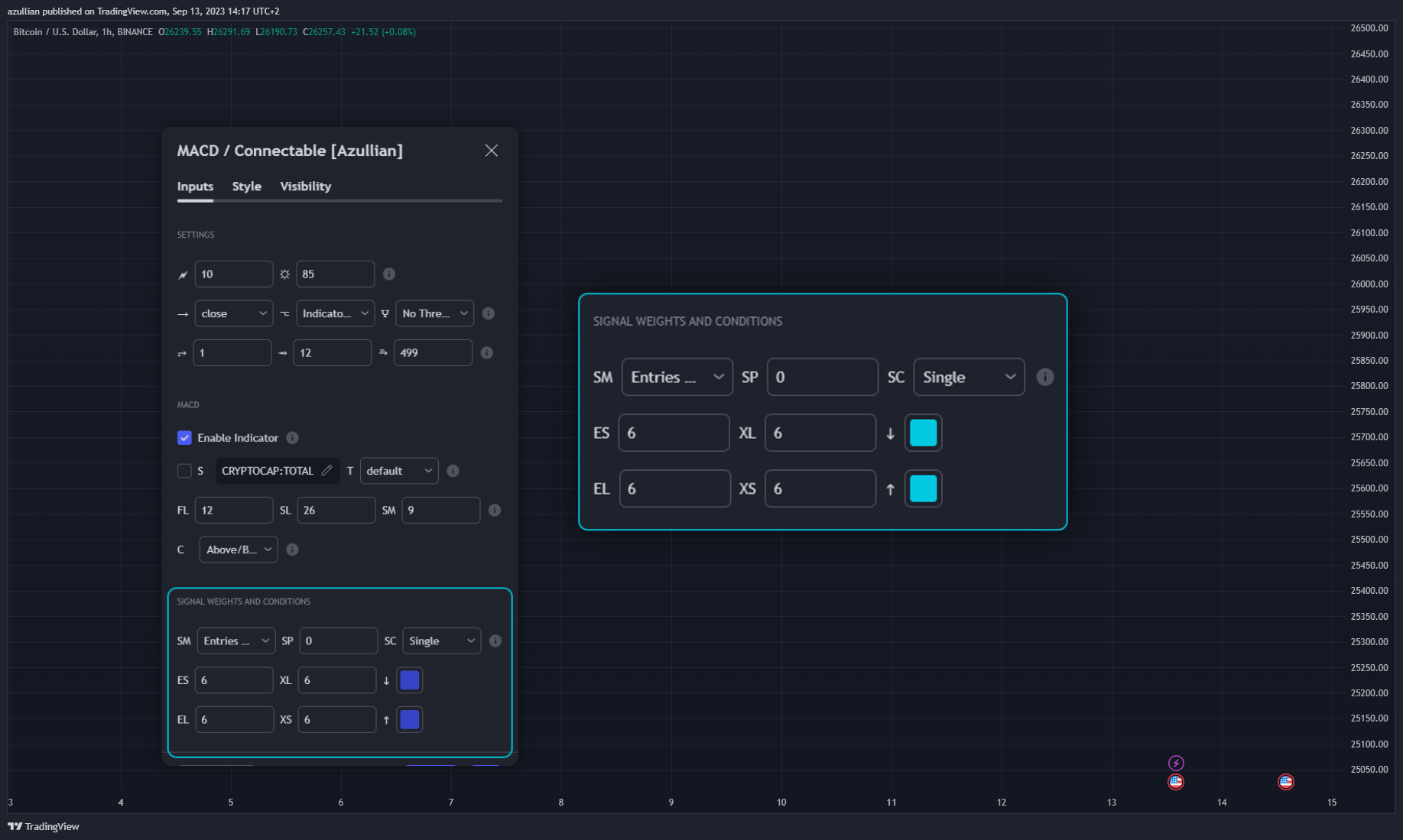Click info icon beside Single dropdown in MACD dialog
The height and width of the screenshot is (840, 1403).
tap(495, 641)
